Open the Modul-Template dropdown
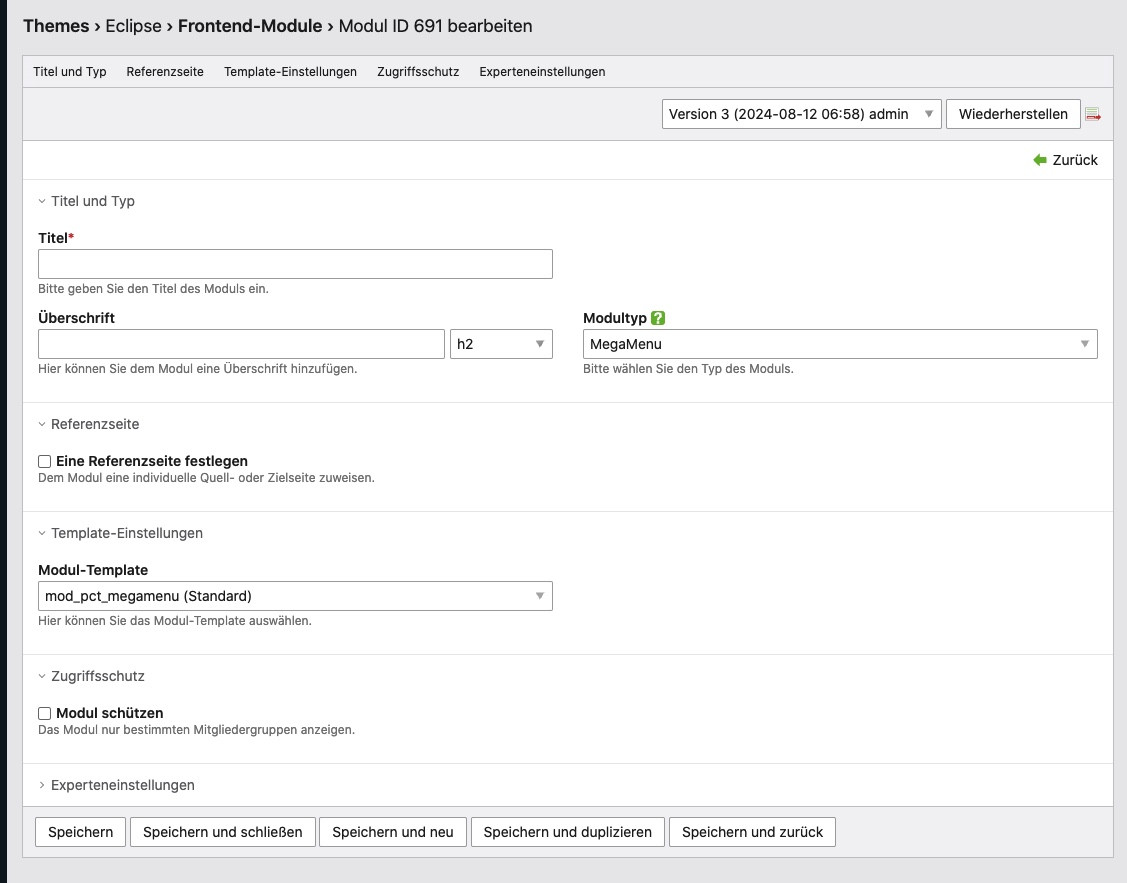 (x=295, y=596)
